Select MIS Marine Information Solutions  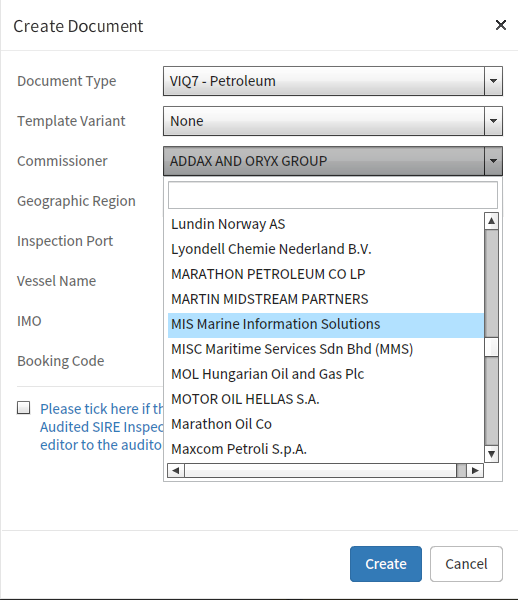click(326, 324)
